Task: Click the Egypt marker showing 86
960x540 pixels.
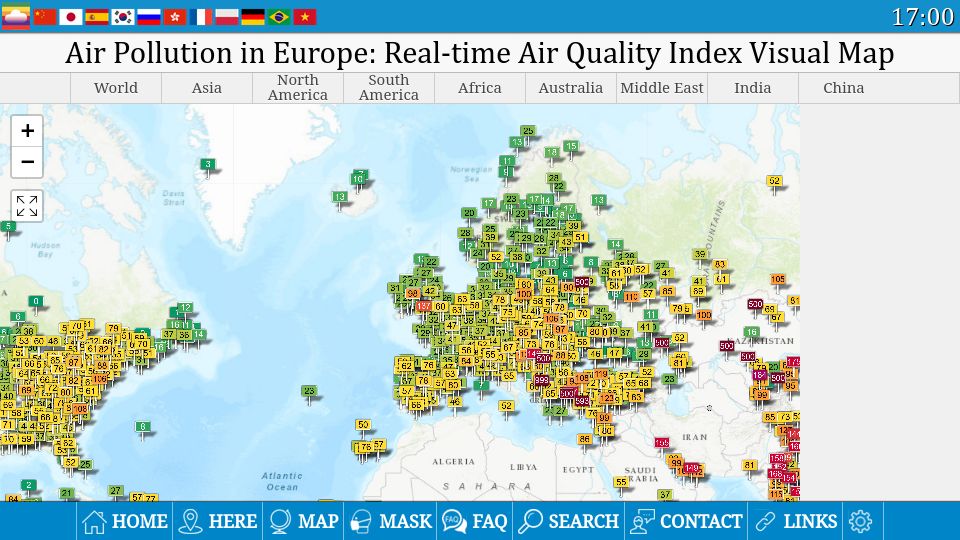Action: (x=585, y=439)
